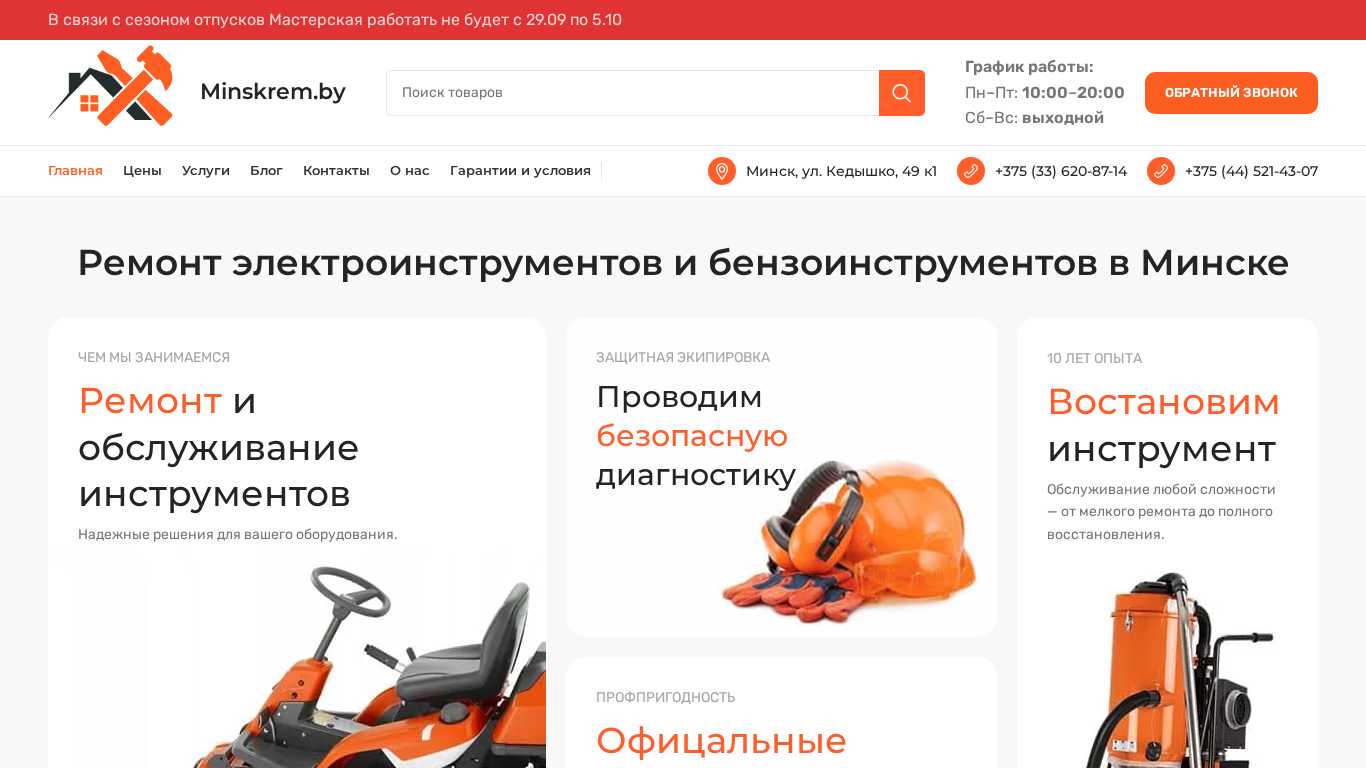Screen dimensions: 1366x768
Task: Click the Minskrem.by house and tools logo
Action: 111,86
